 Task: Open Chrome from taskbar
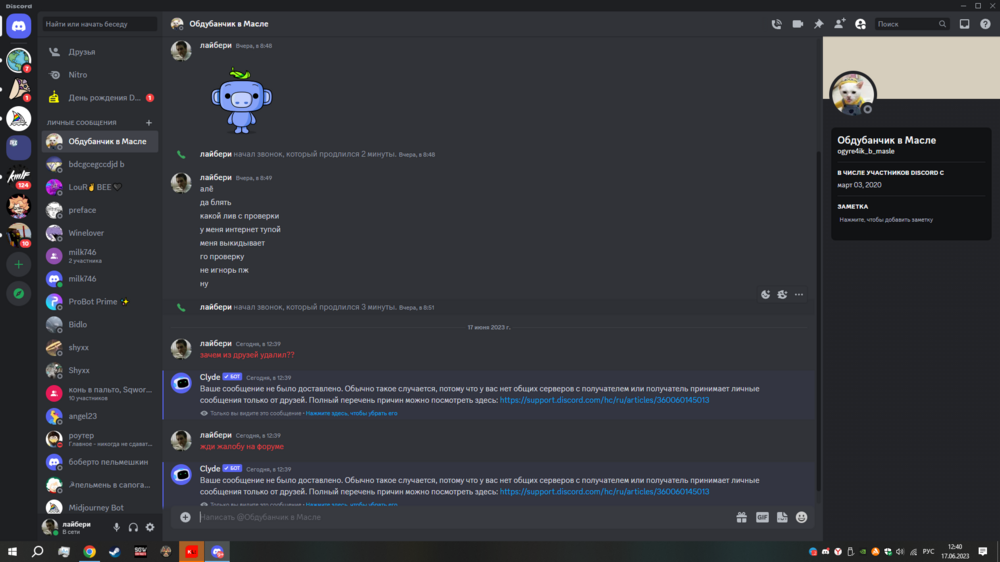pos(89,552)
